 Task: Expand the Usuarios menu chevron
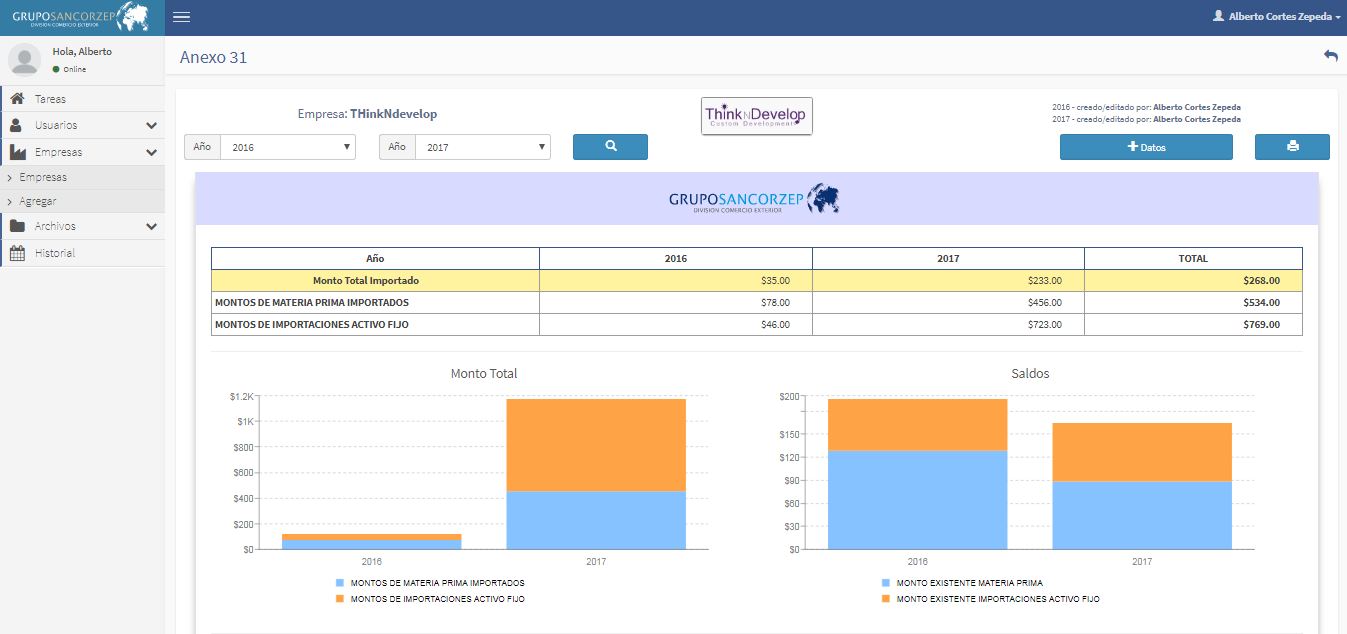point(151,126)
